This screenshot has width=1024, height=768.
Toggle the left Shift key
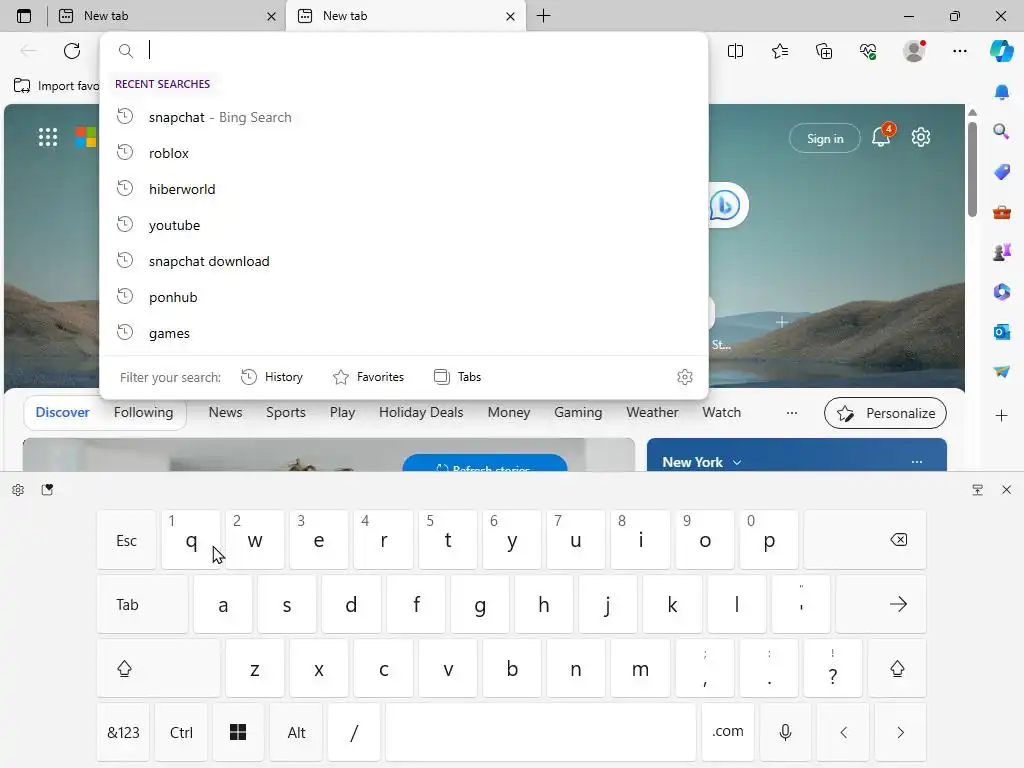[159, 669]
